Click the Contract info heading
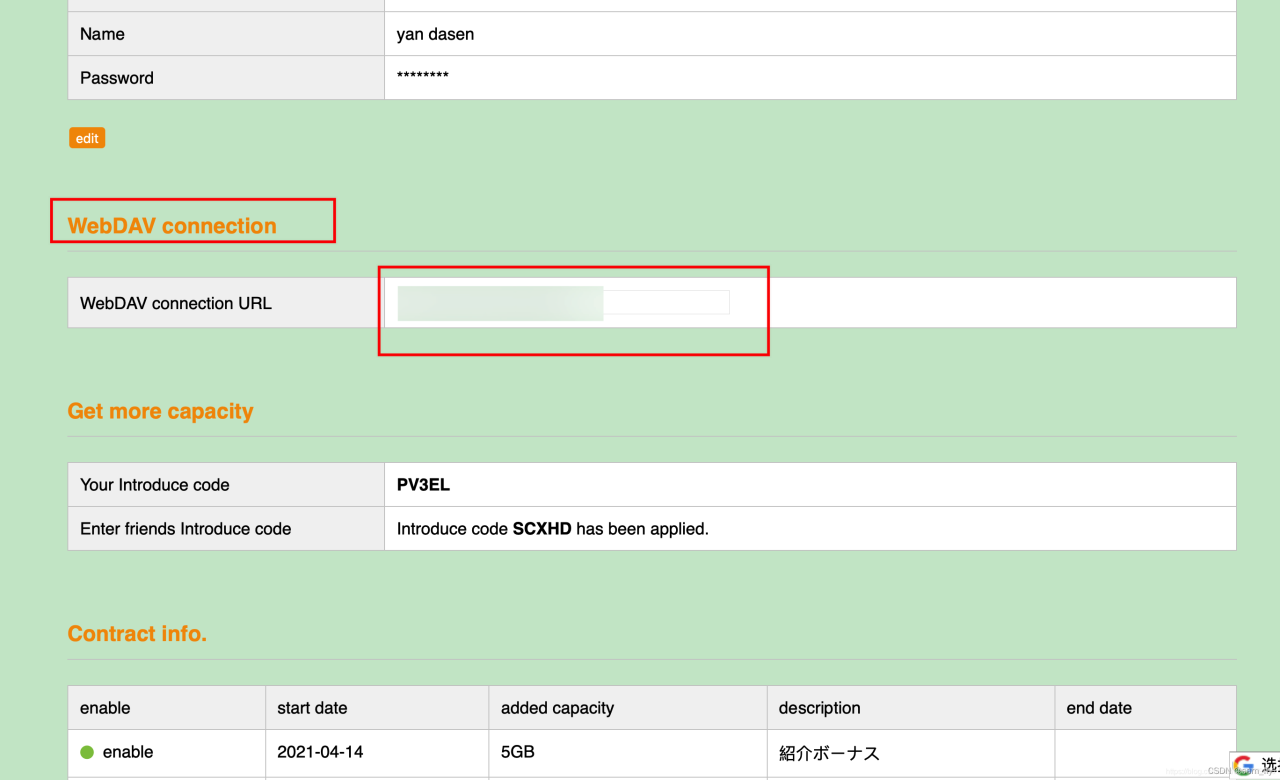The height and width of the screenshot is (780, 1280). 137,633
